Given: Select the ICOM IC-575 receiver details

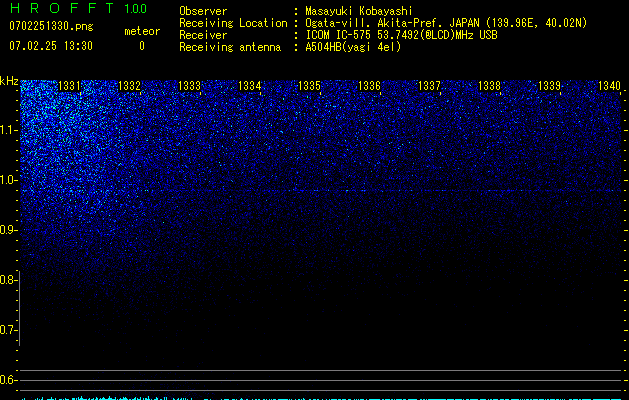Looking at the screenshot, I should tap(401, 35).
